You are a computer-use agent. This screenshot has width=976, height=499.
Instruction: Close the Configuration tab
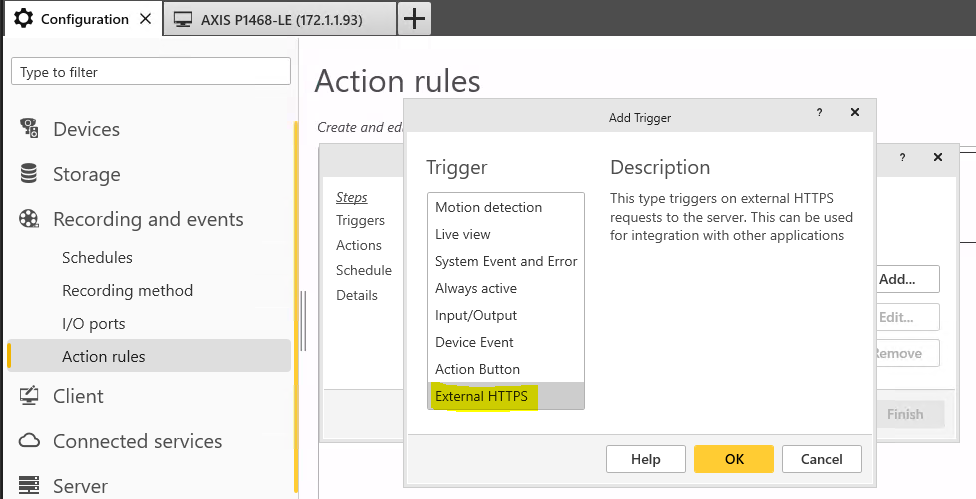145,19
